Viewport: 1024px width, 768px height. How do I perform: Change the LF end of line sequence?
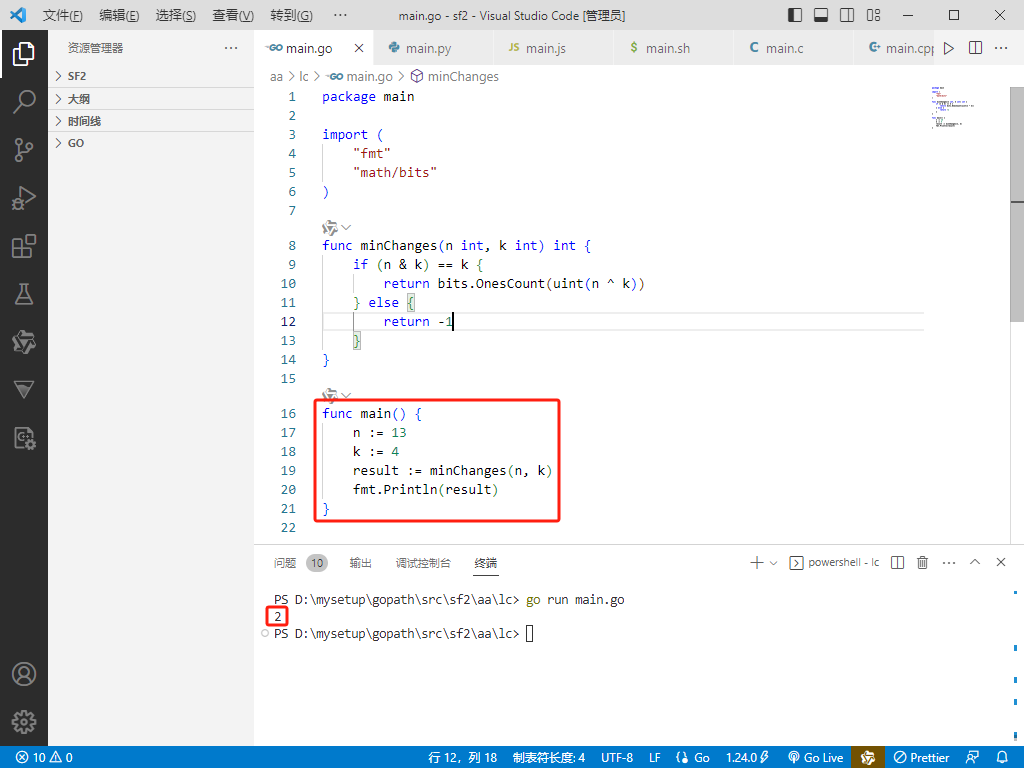click(654, 758)
